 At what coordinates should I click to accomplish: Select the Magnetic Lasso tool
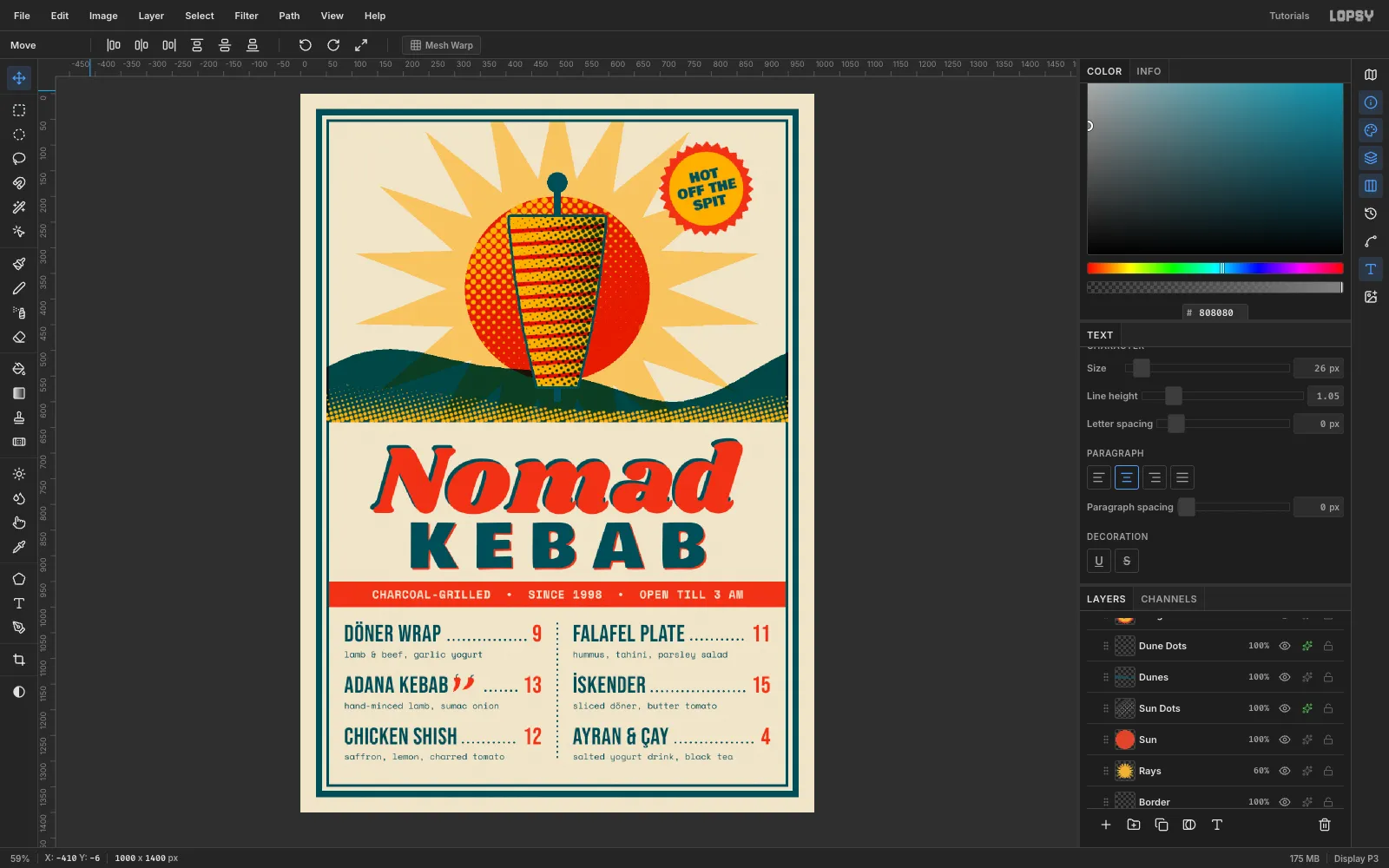[19, 183]
